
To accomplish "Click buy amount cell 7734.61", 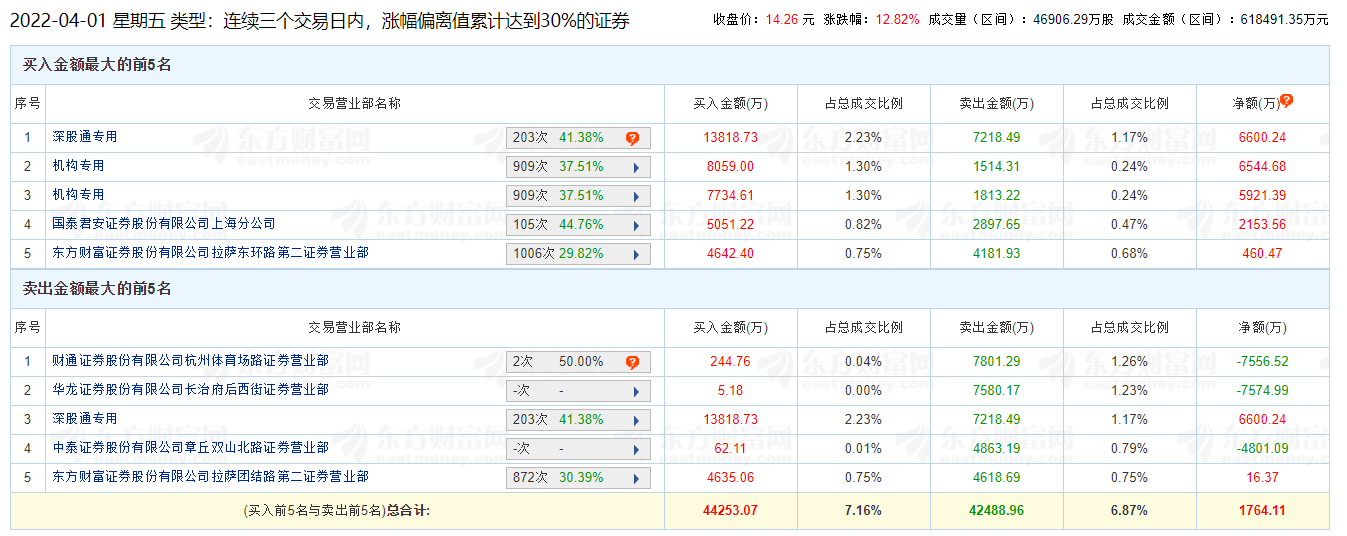I will click(730, 196).
